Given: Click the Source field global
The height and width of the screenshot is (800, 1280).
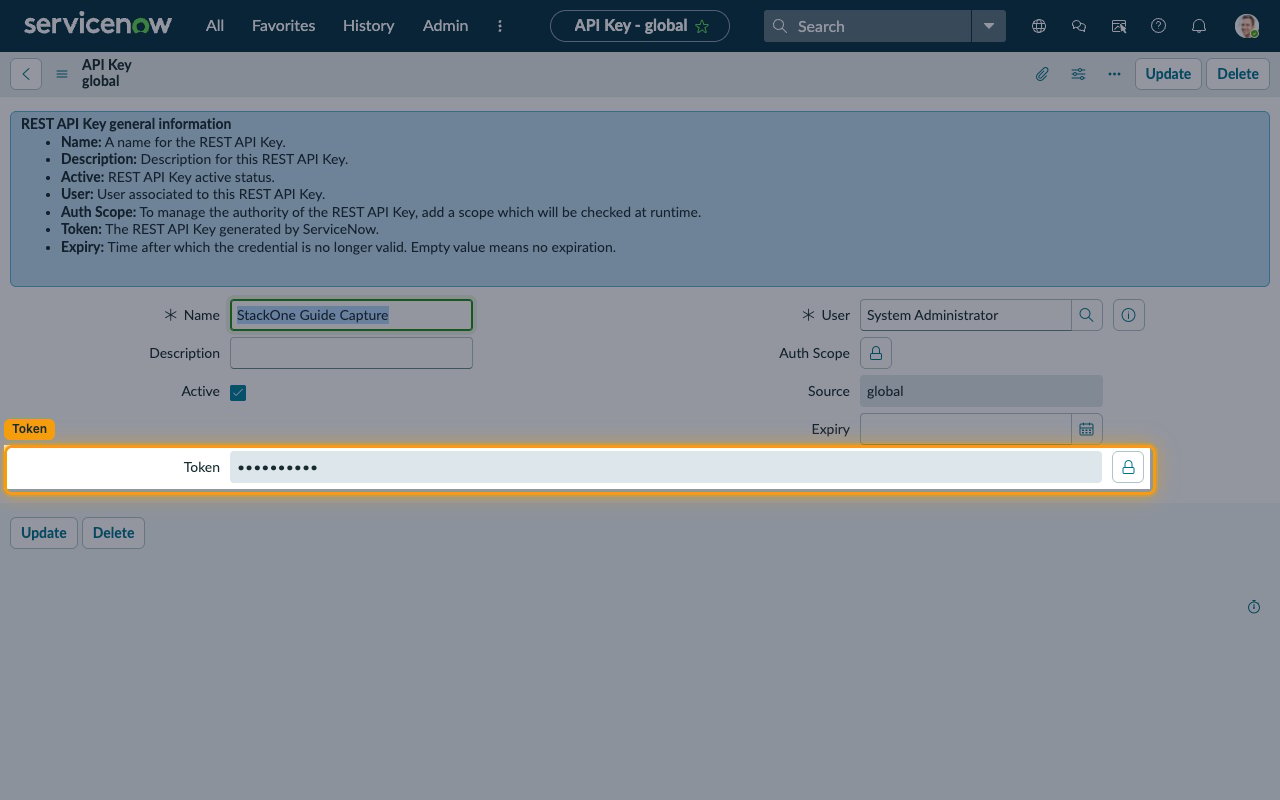Looking at the screenshot, I should [x=981, y=391].
